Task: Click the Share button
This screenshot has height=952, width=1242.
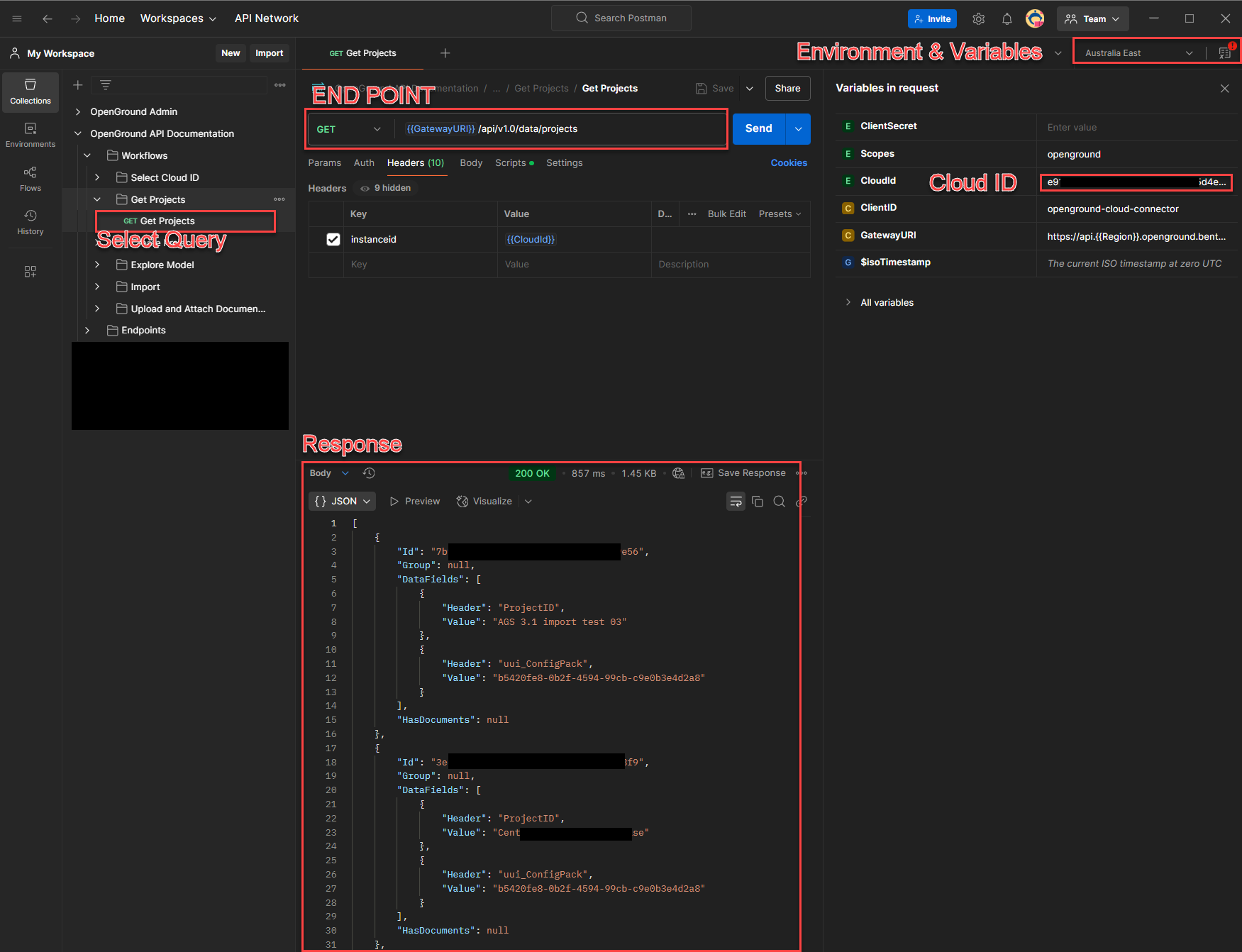Action: [x=787, y=89]
